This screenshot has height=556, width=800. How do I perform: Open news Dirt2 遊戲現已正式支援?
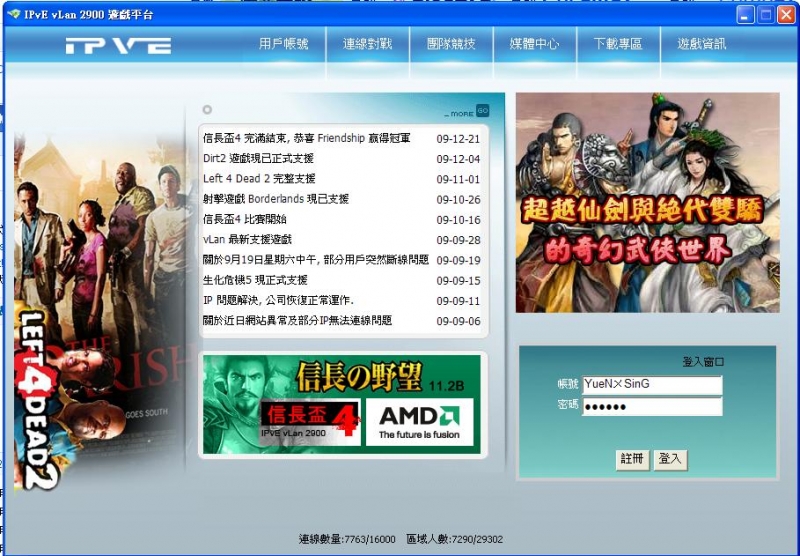[x=258, y=159]
